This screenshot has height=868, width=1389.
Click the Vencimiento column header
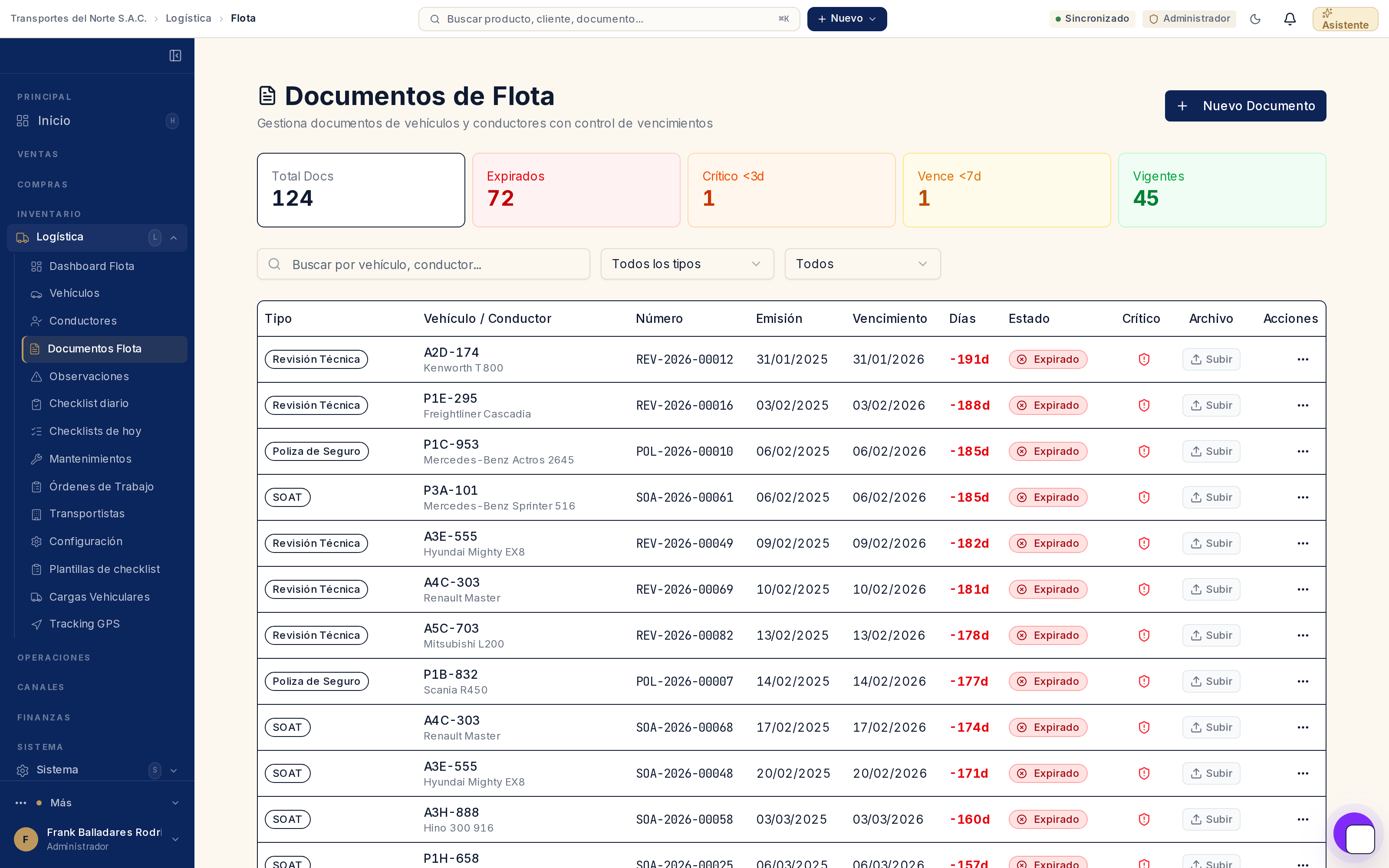[889, 319]
